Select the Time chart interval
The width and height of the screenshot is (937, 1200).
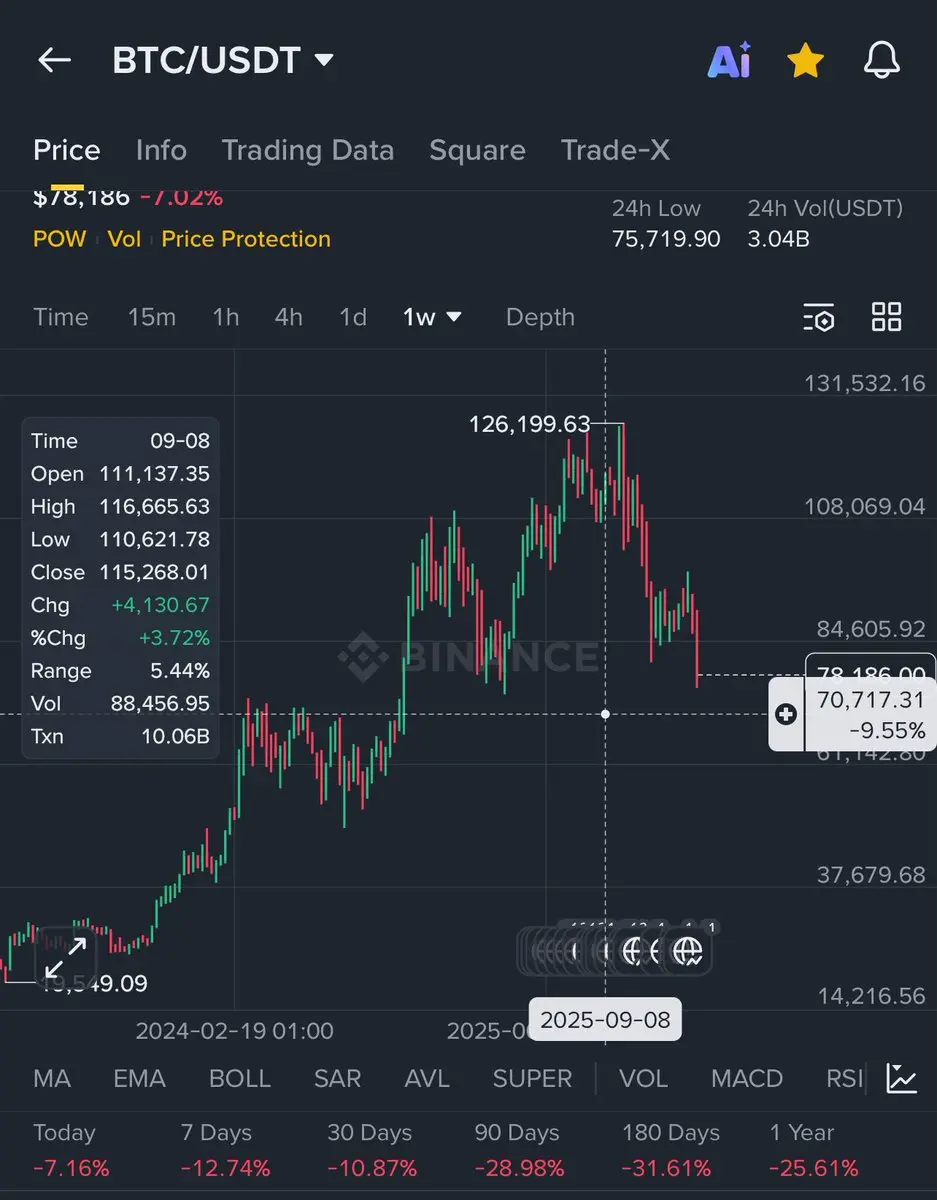61,317
